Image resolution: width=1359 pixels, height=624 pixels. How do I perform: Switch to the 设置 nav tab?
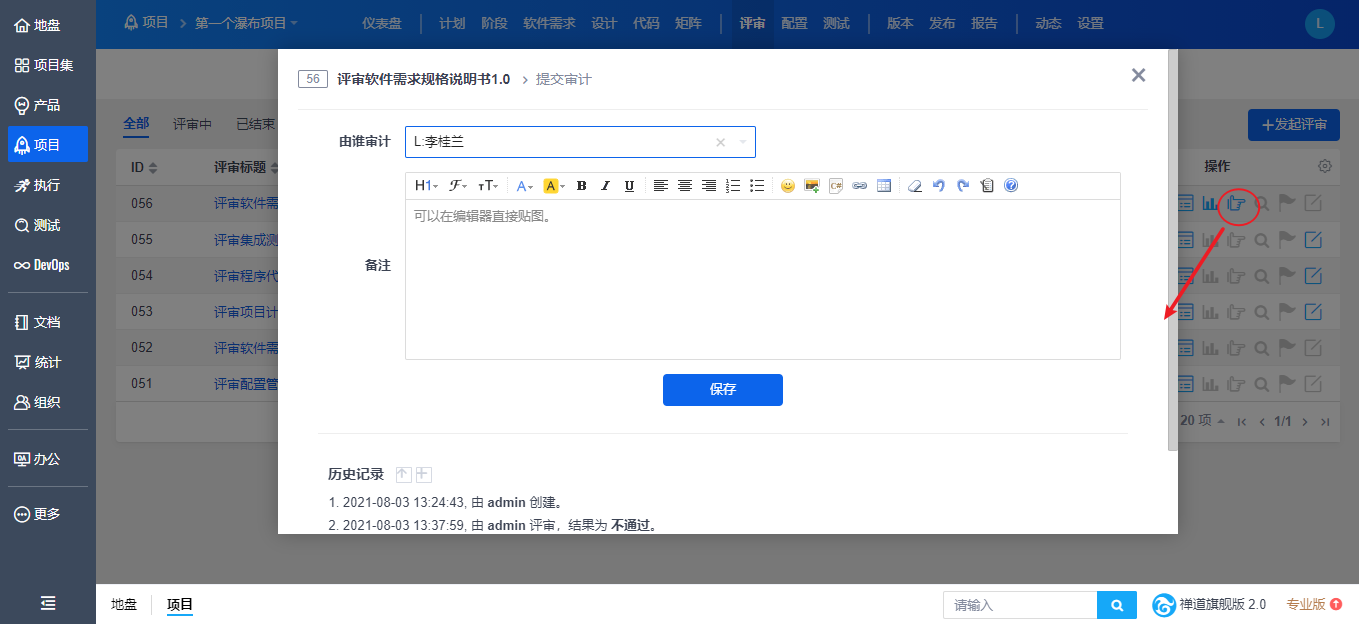click(x=1091, y=23)
